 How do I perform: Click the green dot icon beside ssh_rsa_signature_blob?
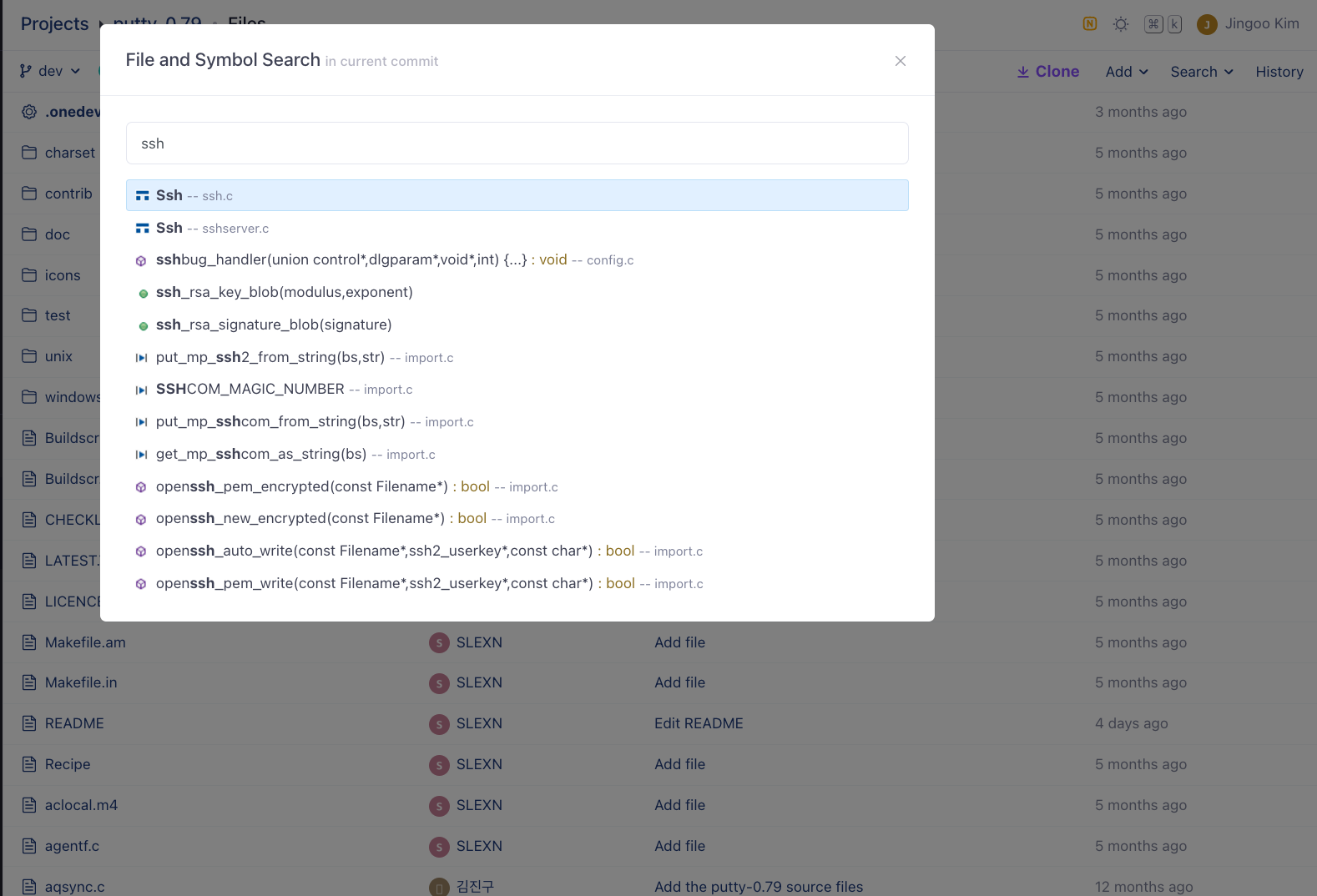pos(143,326)
